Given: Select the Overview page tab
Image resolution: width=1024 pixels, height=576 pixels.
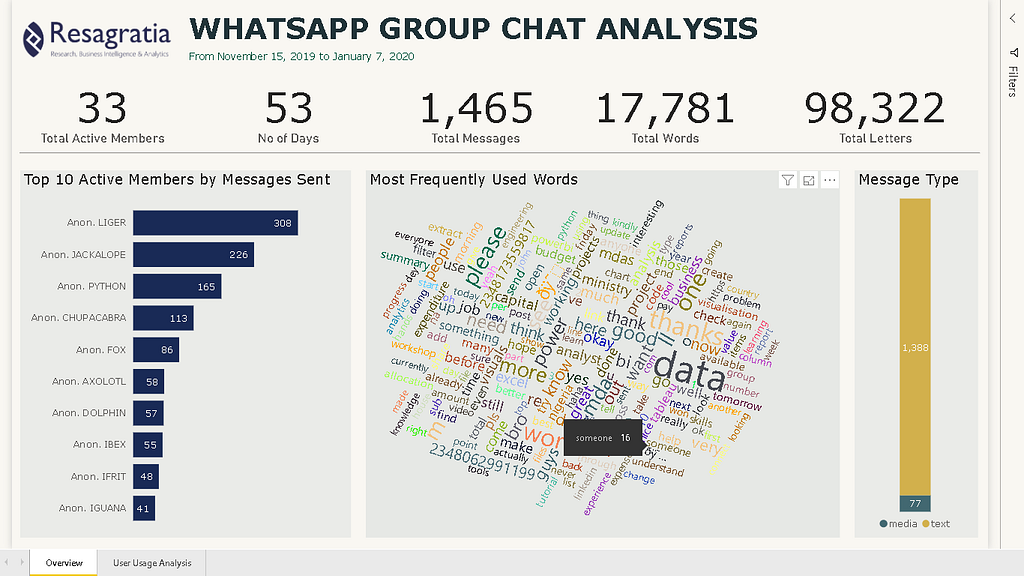Looking at the screenshot, I should [x=64, y=563].
